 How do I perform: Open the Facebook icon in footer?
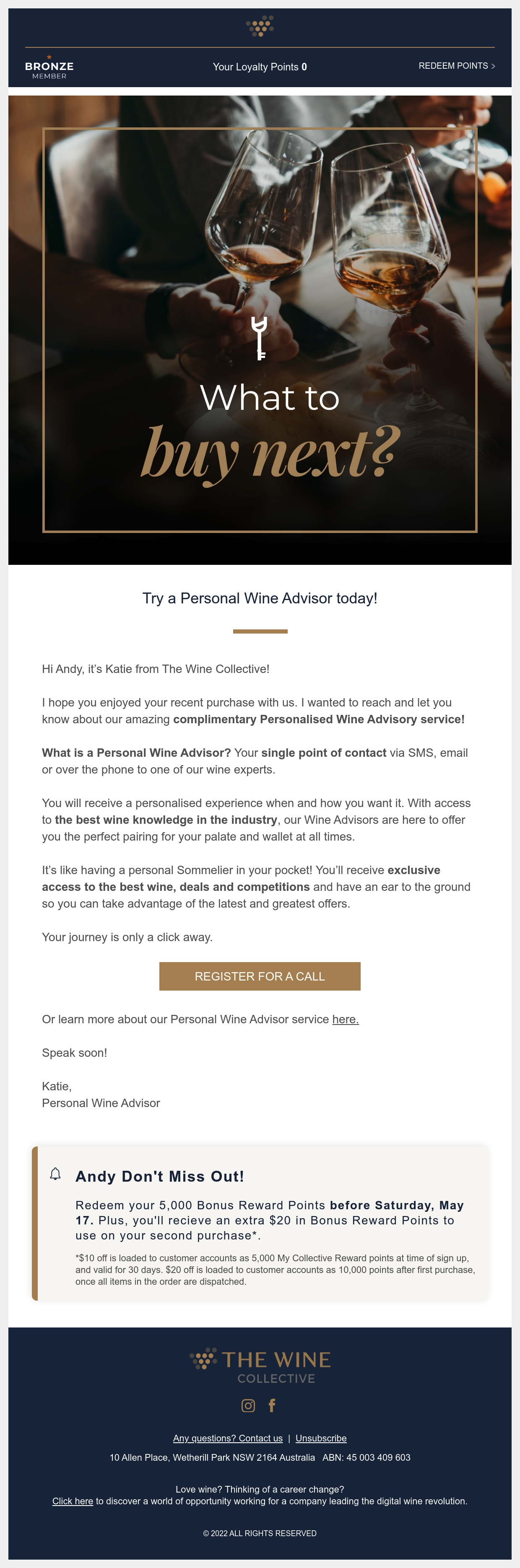click(x=272, y=1405)
